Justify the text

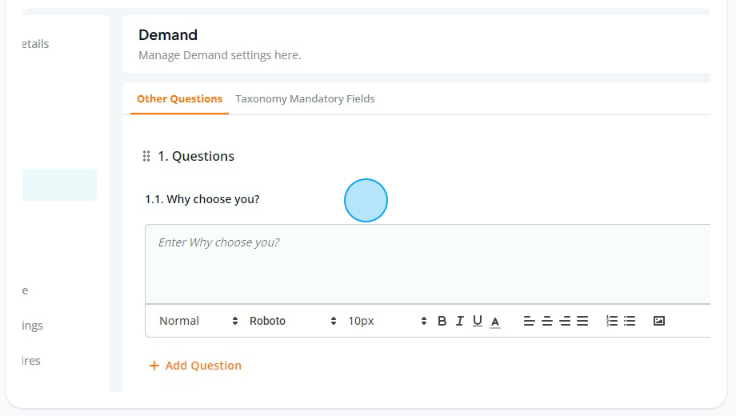(x=583, y=321)
